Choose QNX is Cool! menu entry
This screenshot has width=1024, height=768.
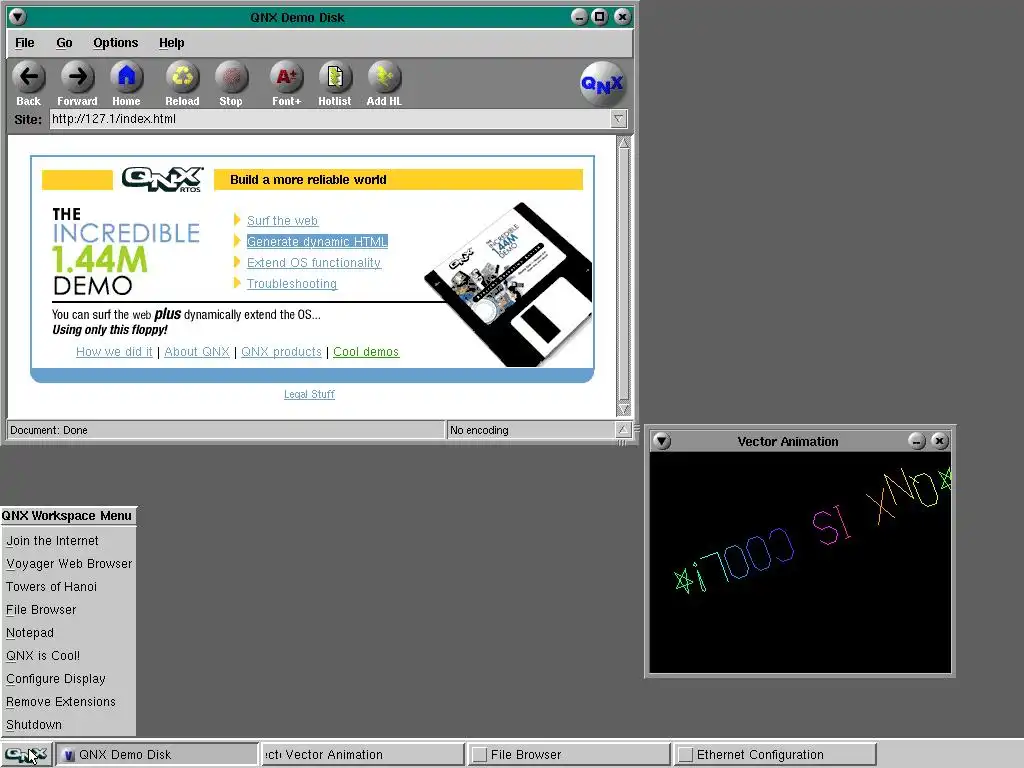coord(68,656)
